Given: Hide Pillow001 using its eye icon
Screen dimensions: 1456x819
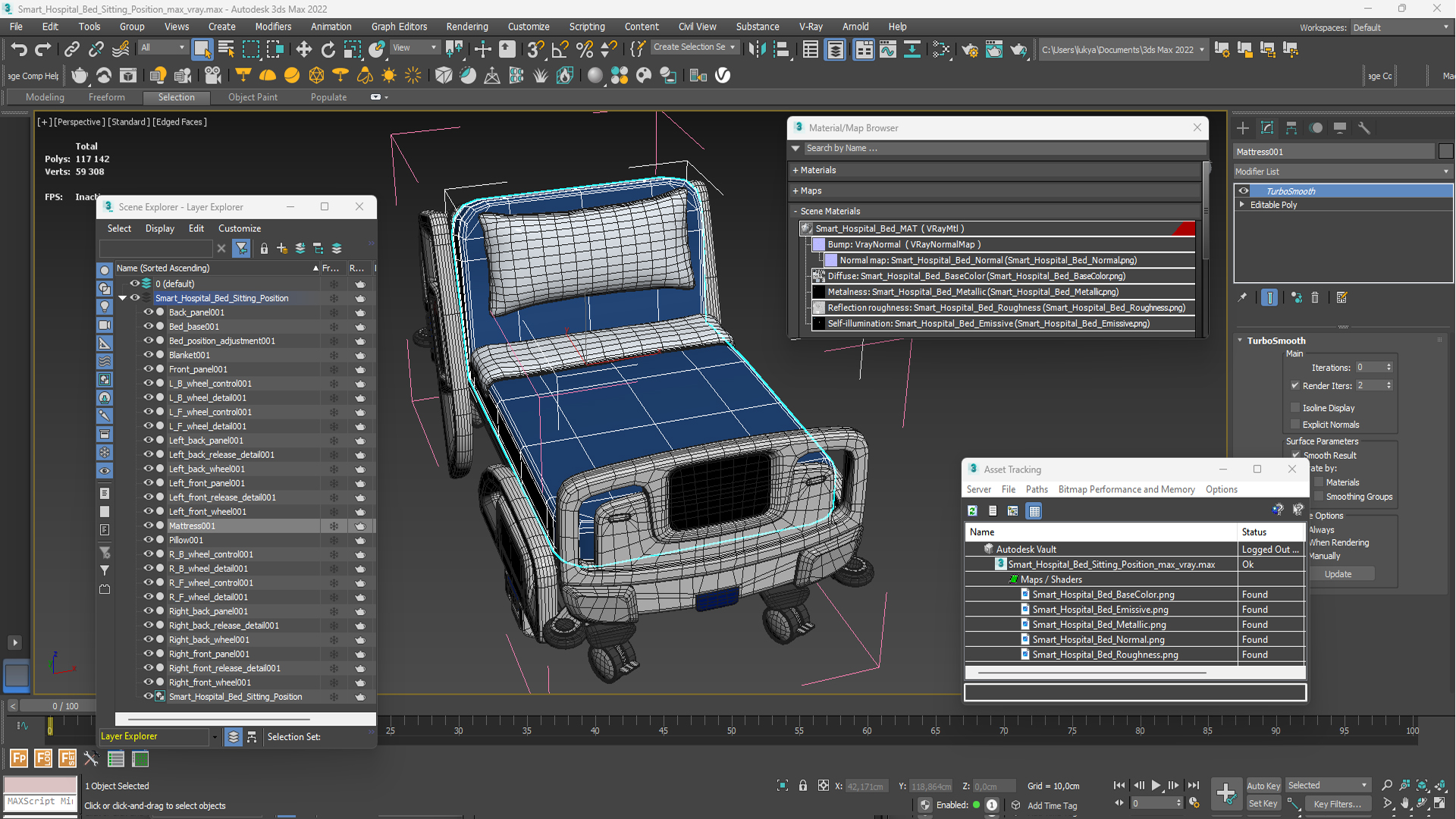Looking at the screenshot, I should 149,539.
